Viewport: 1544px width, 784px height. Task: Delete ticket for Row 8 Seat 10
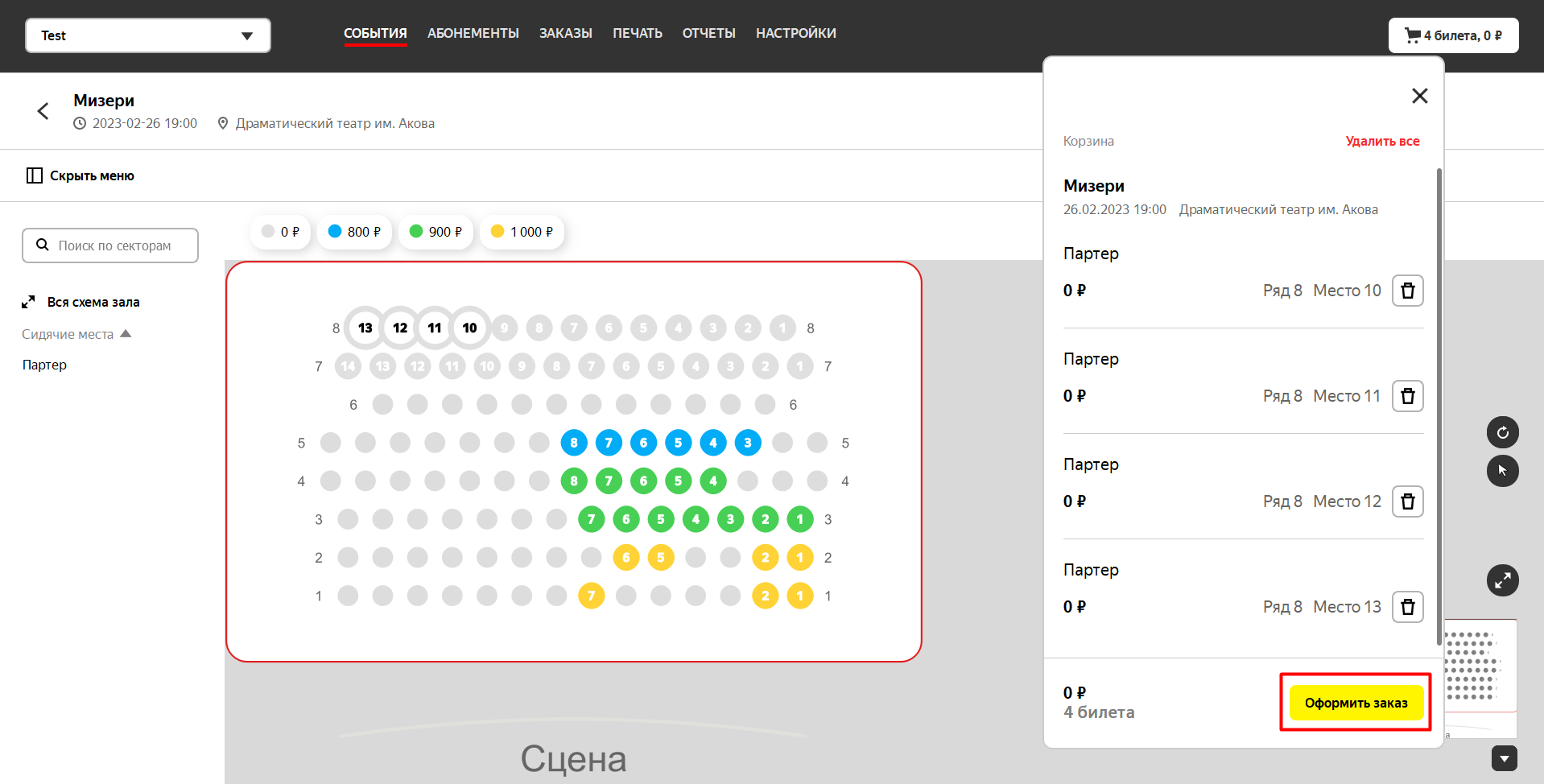tap(1407, 291)
